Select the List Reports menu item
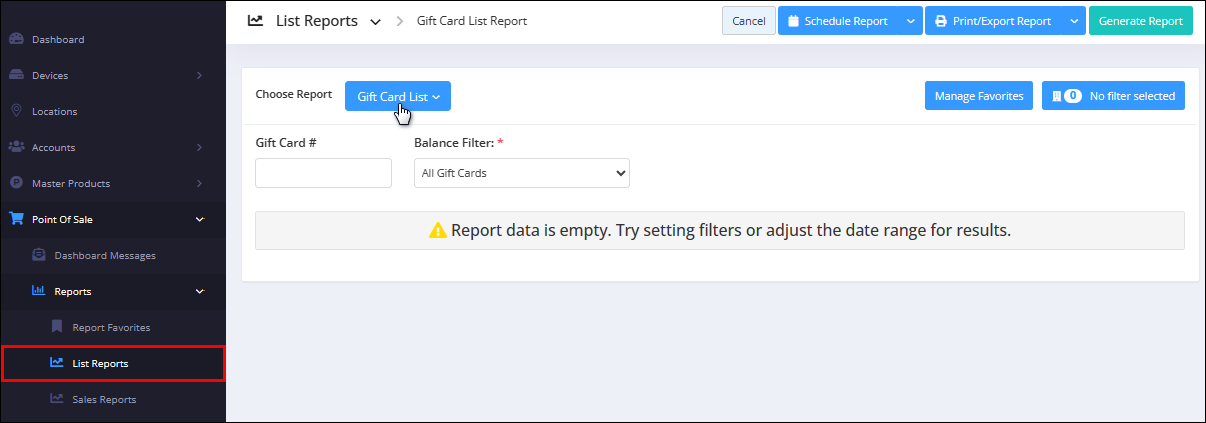 (x=113, y=363)
